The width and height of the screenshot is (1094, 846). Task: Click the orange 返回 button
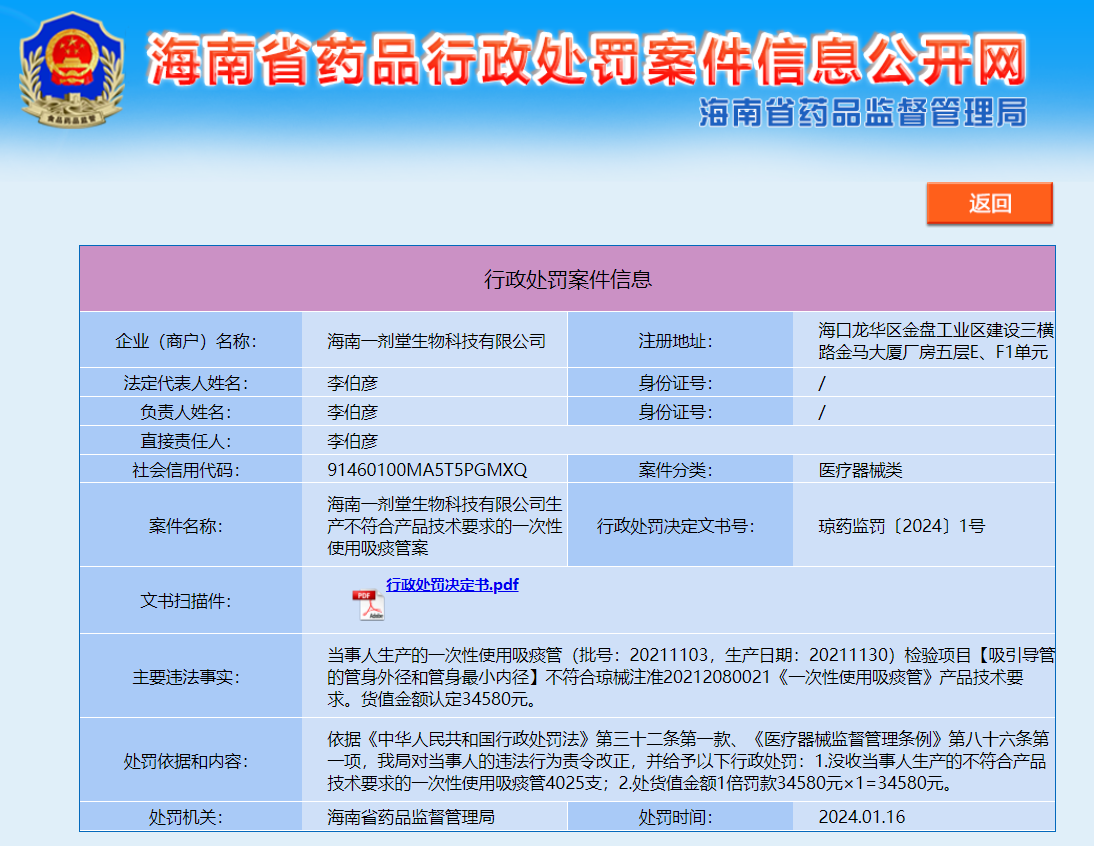989,203
